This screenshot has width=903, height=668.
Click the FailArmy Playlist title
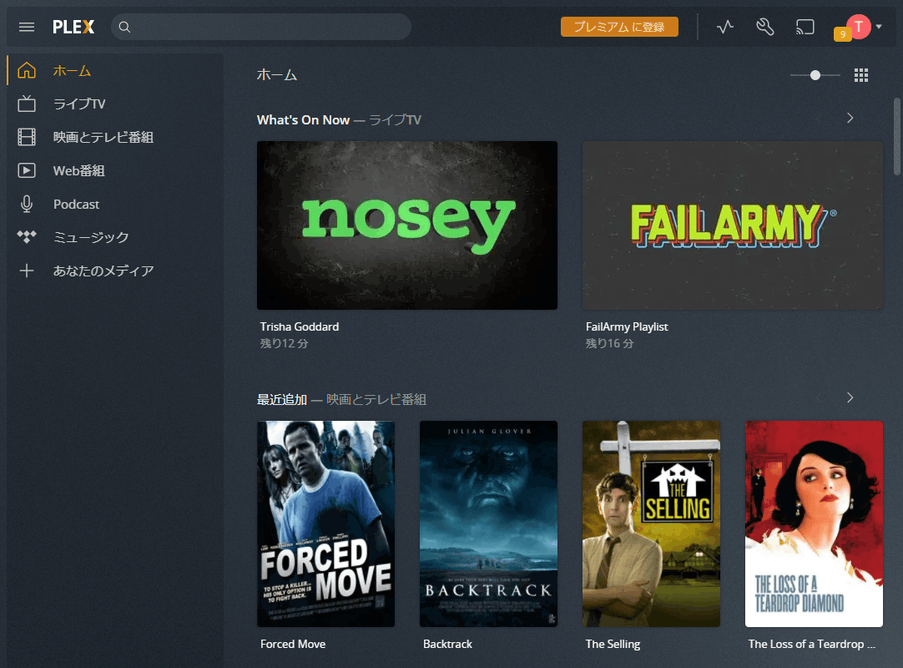click(627, 327)
